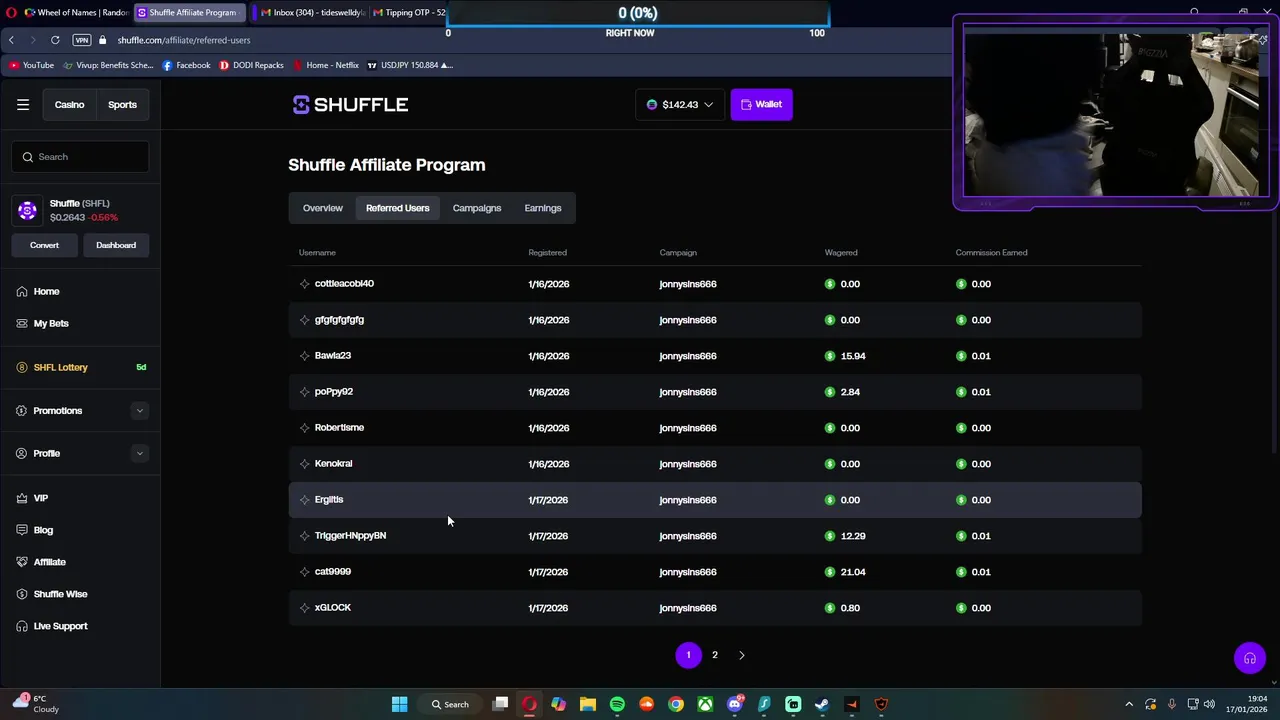Click the star icon next to Bawla23

click(304, 356)
